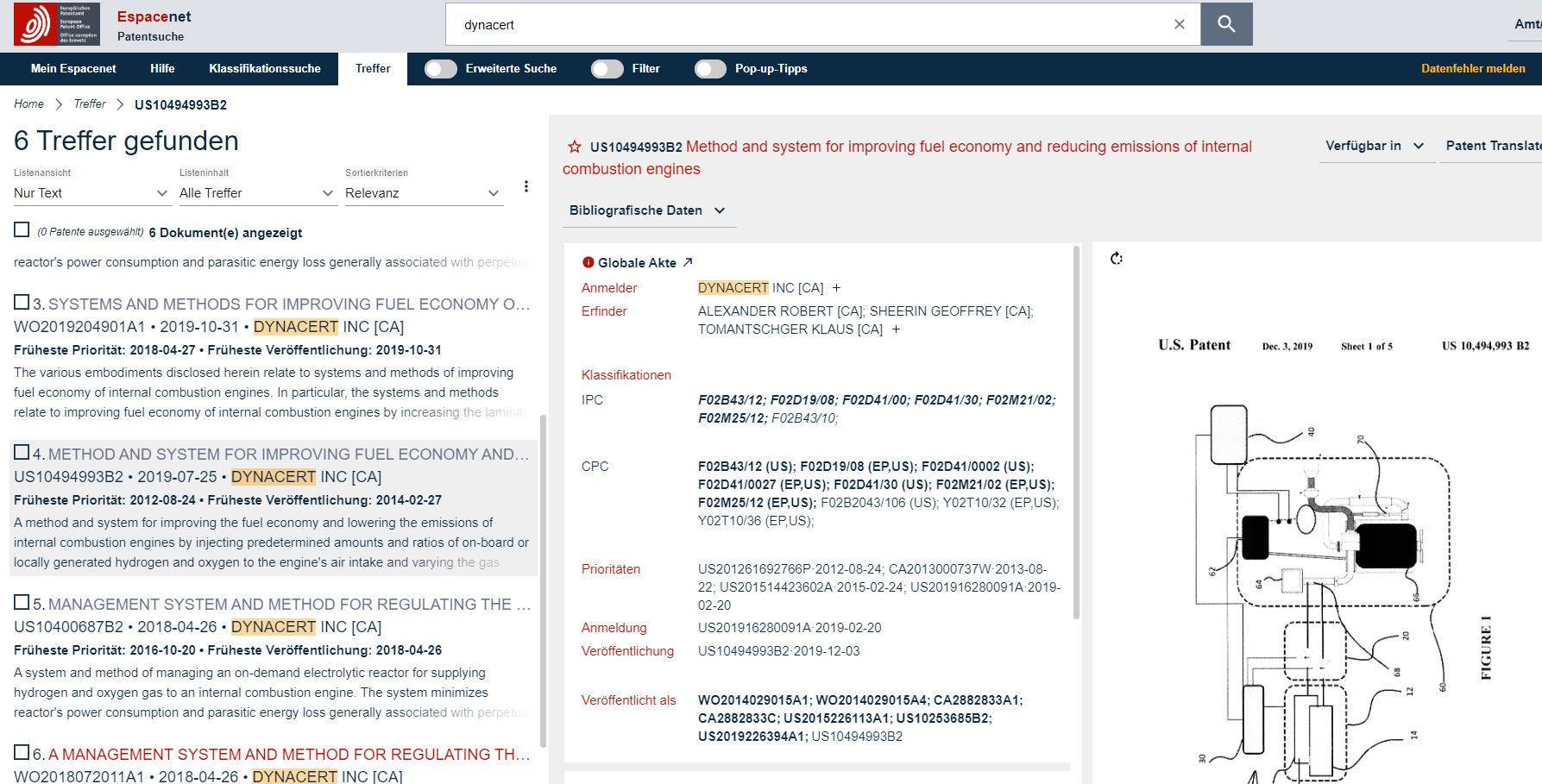Click breadcrumb chevron after Treffer

pos(120,104)
